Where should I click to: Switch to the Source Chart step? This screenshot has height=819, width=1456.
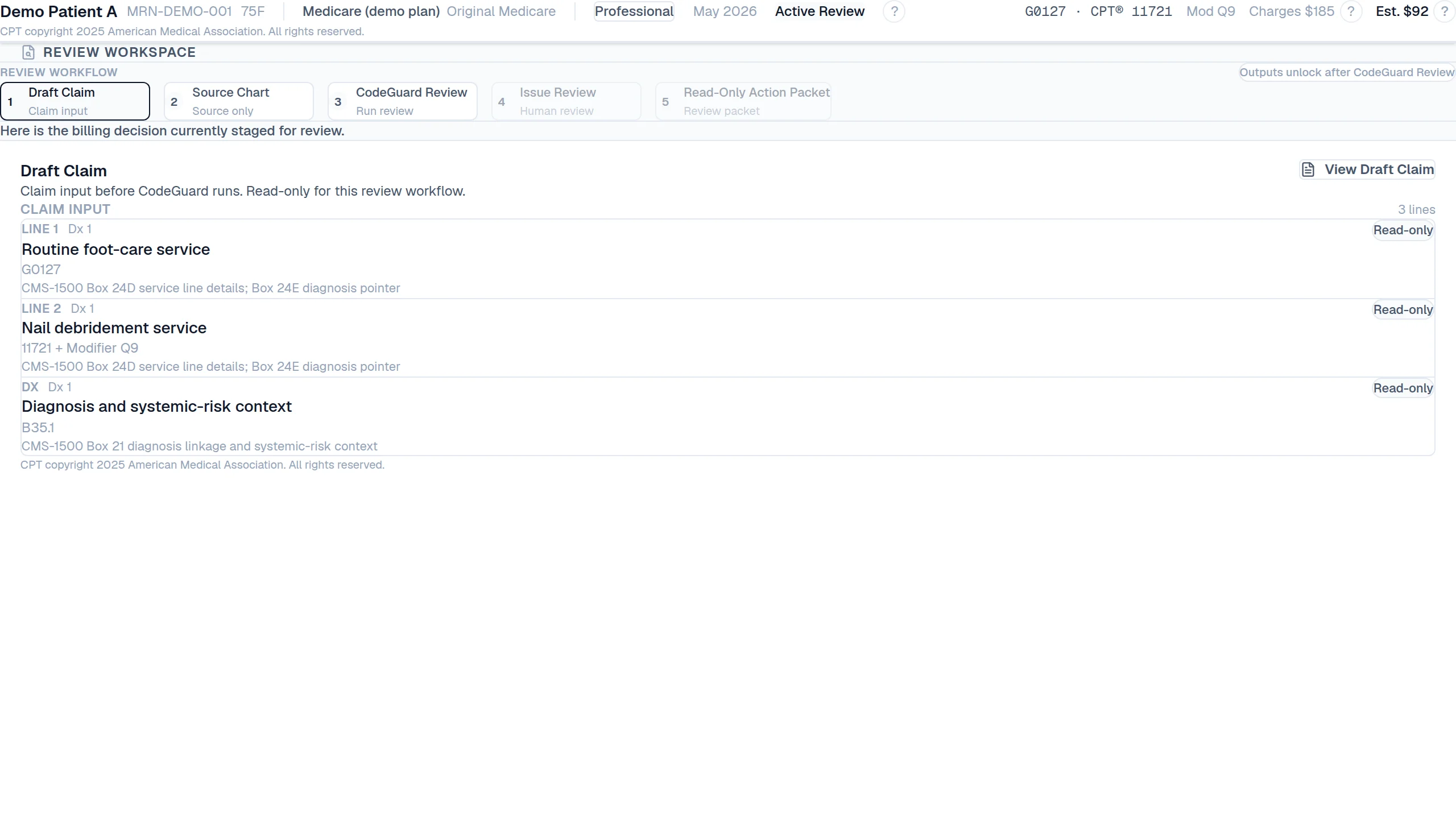pos(239,101)
